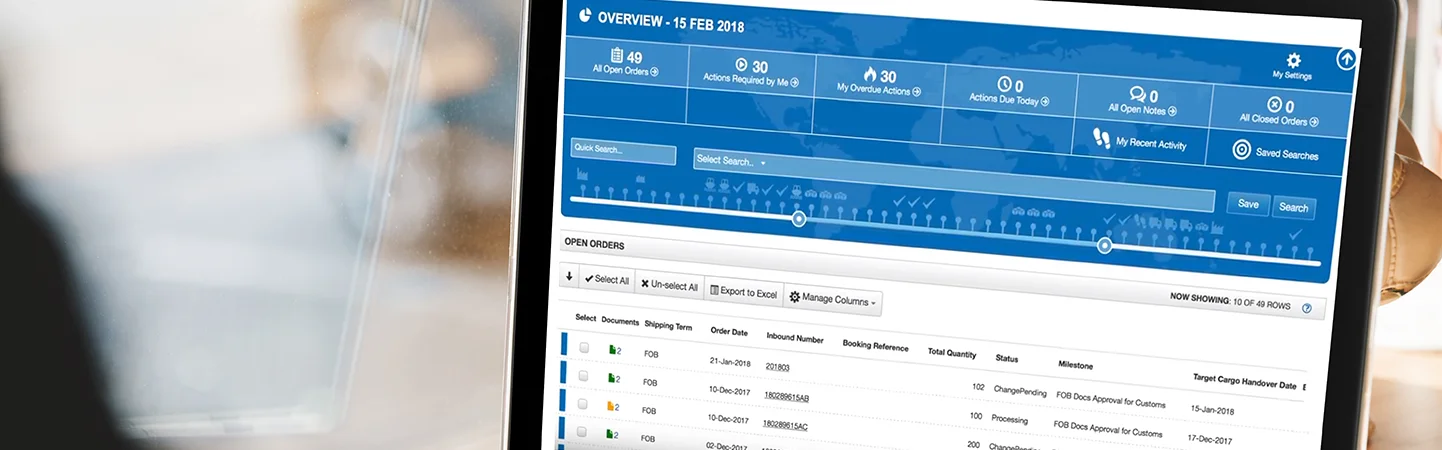Screen dimensions: 1442x450
Task: Click the Order Date column header
Action: tap(728, 331)
